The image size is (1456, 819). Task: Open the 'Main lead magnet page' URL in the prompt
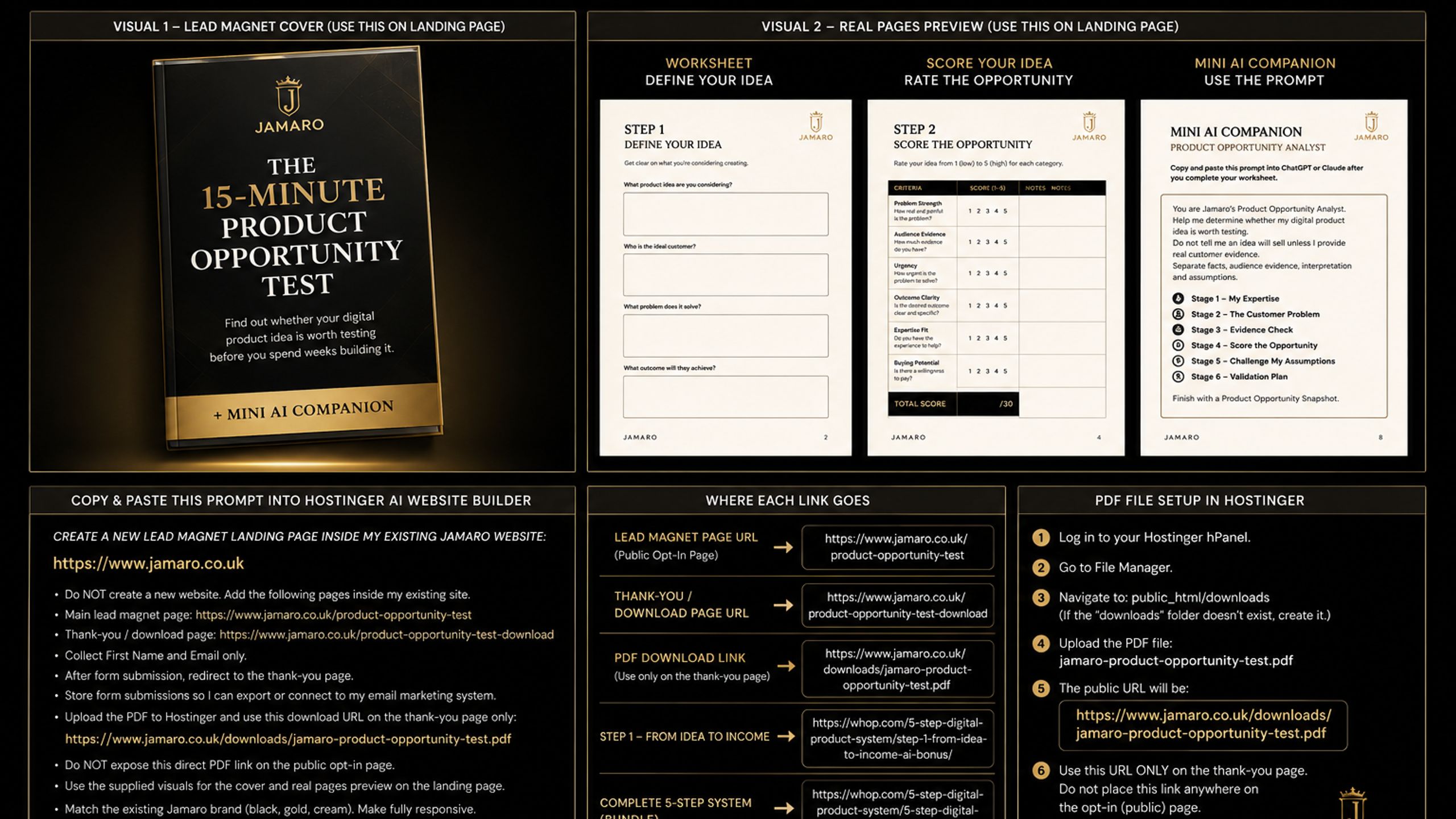click(333, 615)
